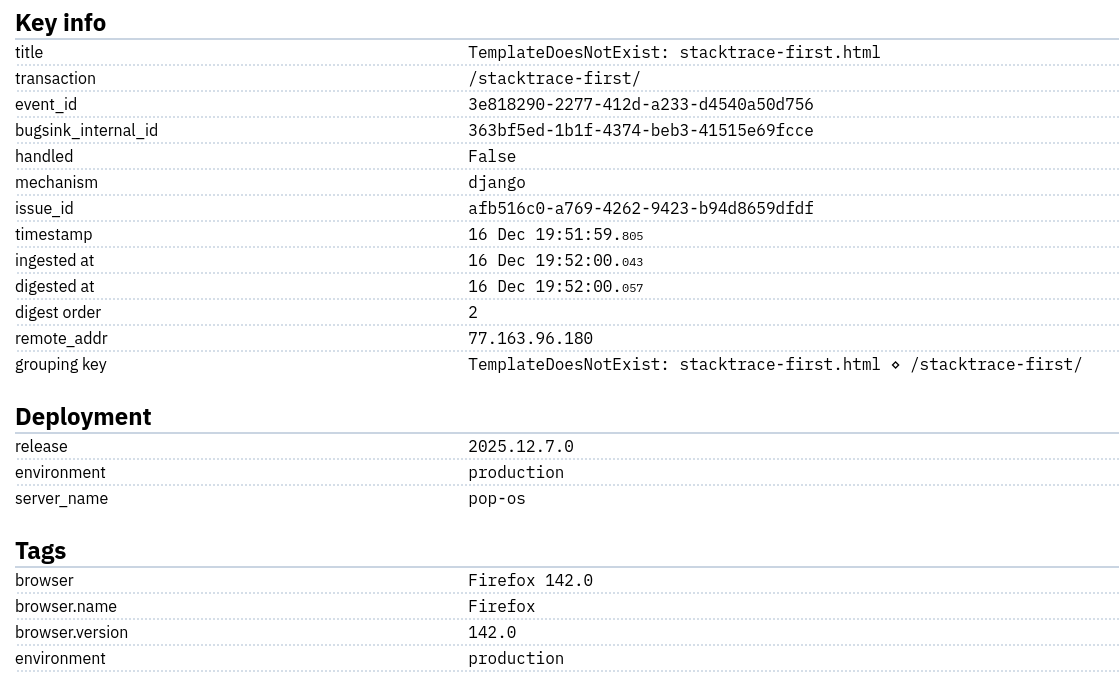Click the remote_addr value 77.163.96.180
This screenshot has height=674, width=1119.
(x=530, y=338)
